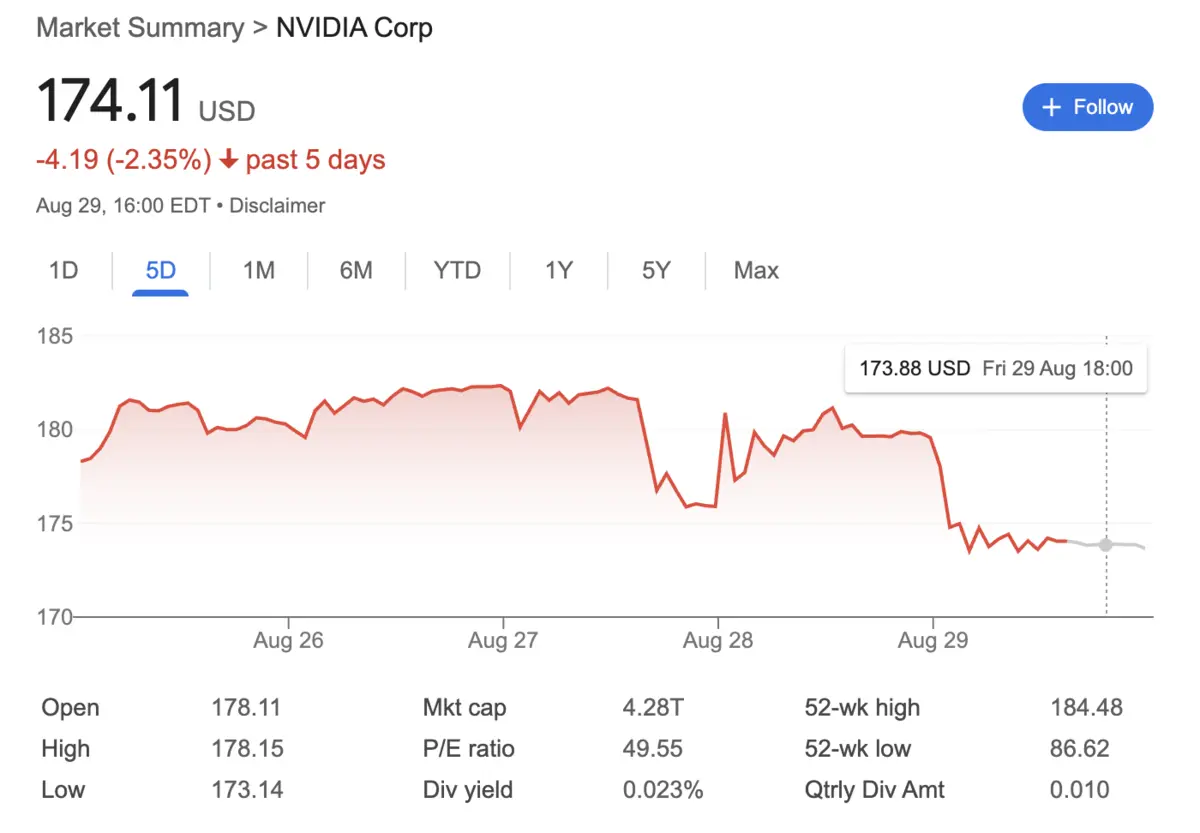Switch chart to 6M range

coord(355,270)
